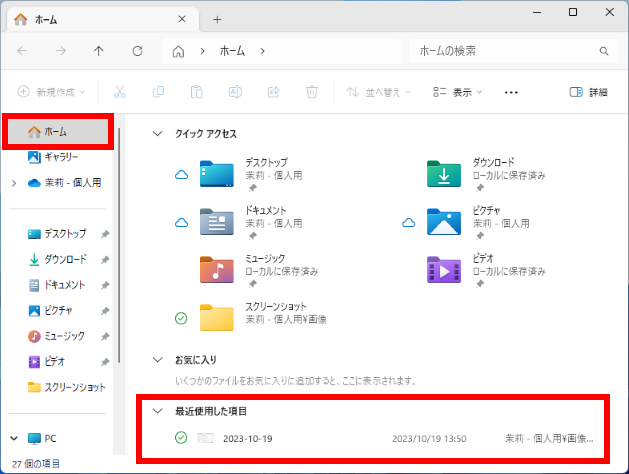Select ピクチャ in the navigation pane

tap(50, 311)
